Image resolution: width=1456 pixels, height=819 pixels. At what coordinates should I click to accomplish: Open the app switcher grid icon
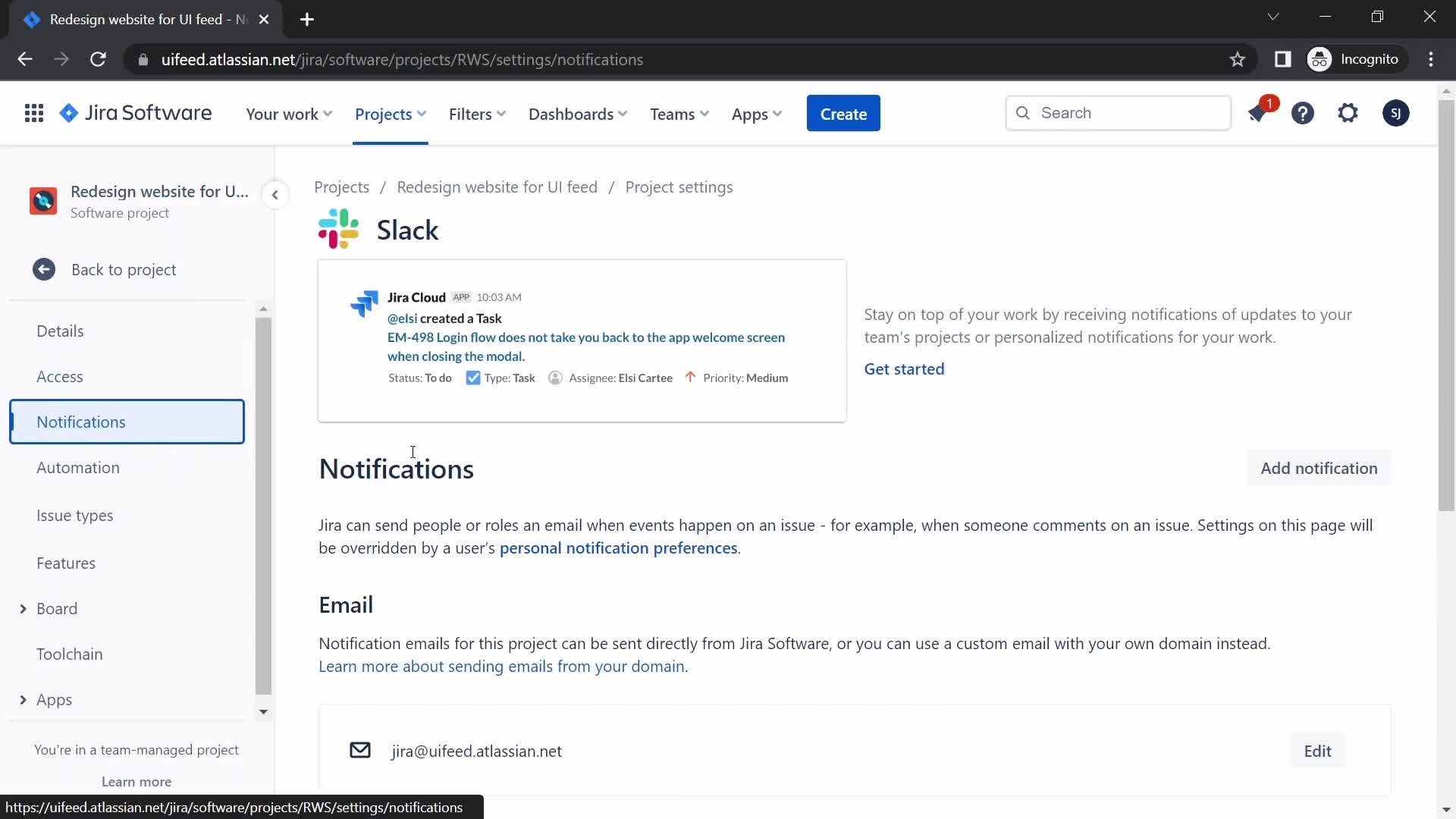[x=33, y=114]
